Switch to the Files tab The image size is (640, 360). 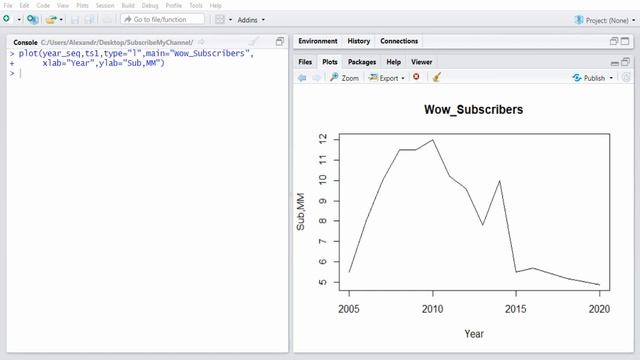(x=305, y=62)
